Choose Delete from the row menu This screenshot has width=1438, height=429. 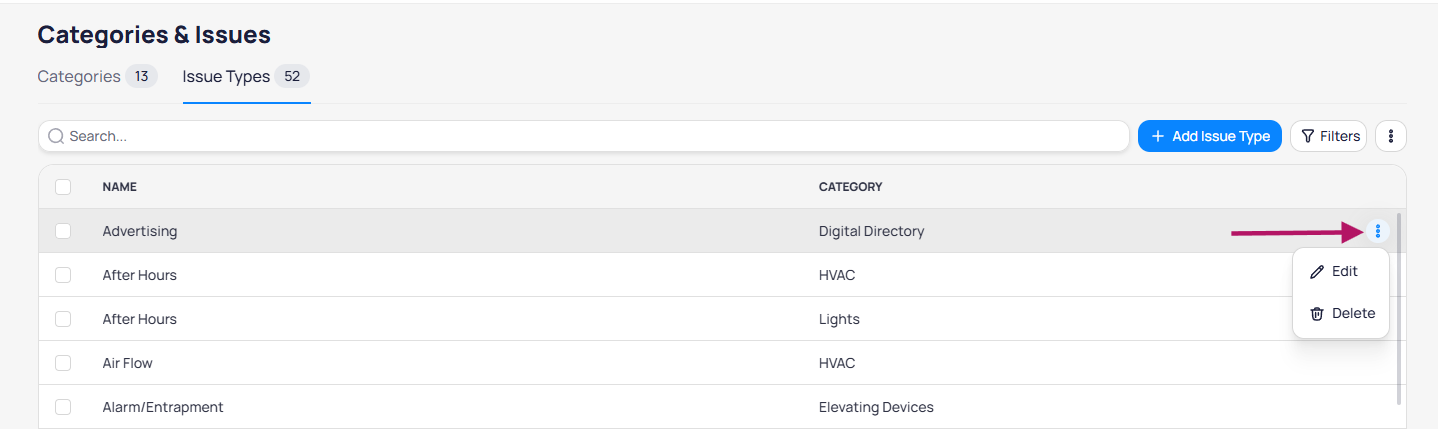pos(1353,314)
